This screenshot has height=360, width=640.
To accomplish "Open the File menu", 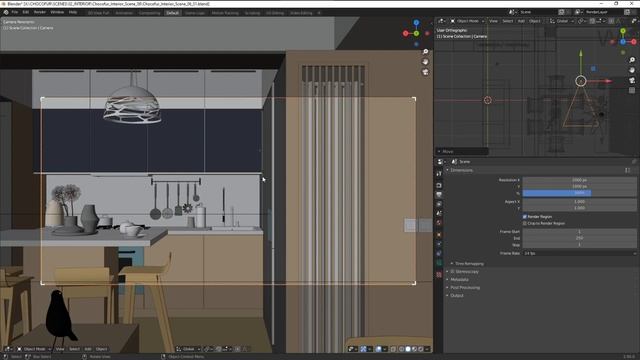I will [15, 12].
